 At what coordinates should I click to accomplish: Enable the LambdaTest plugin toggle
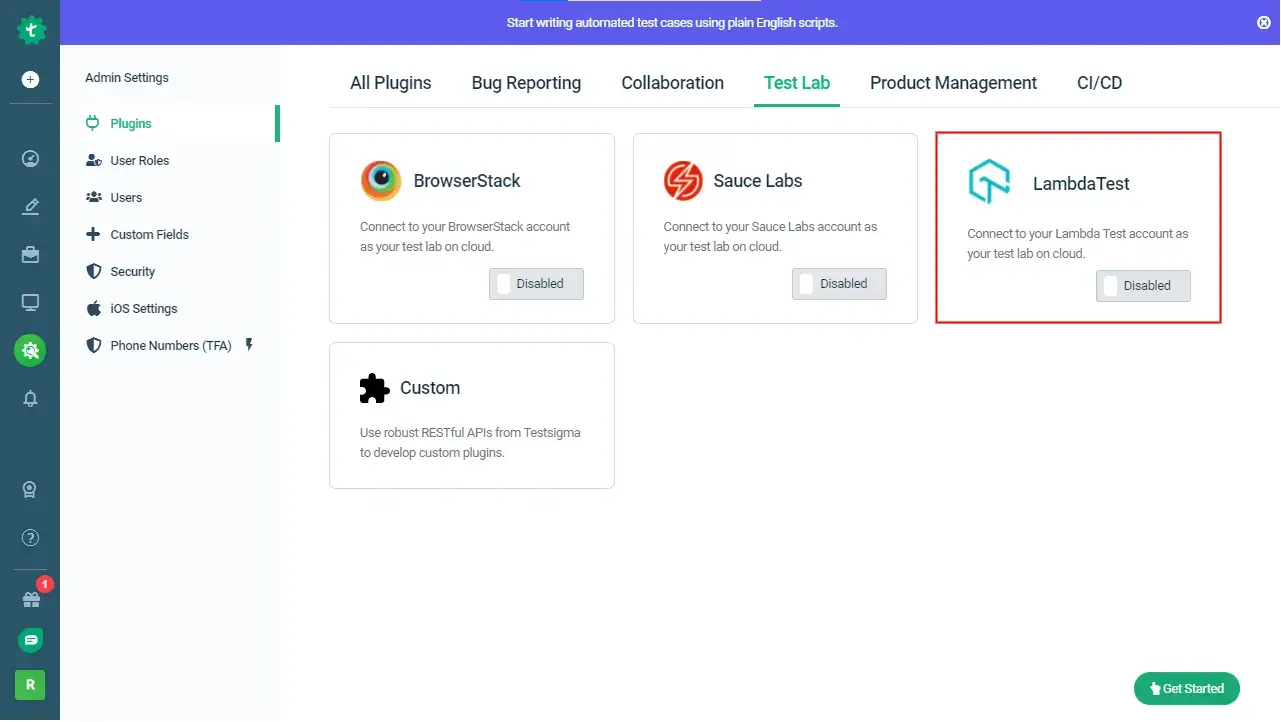[x=1143, y=285]
